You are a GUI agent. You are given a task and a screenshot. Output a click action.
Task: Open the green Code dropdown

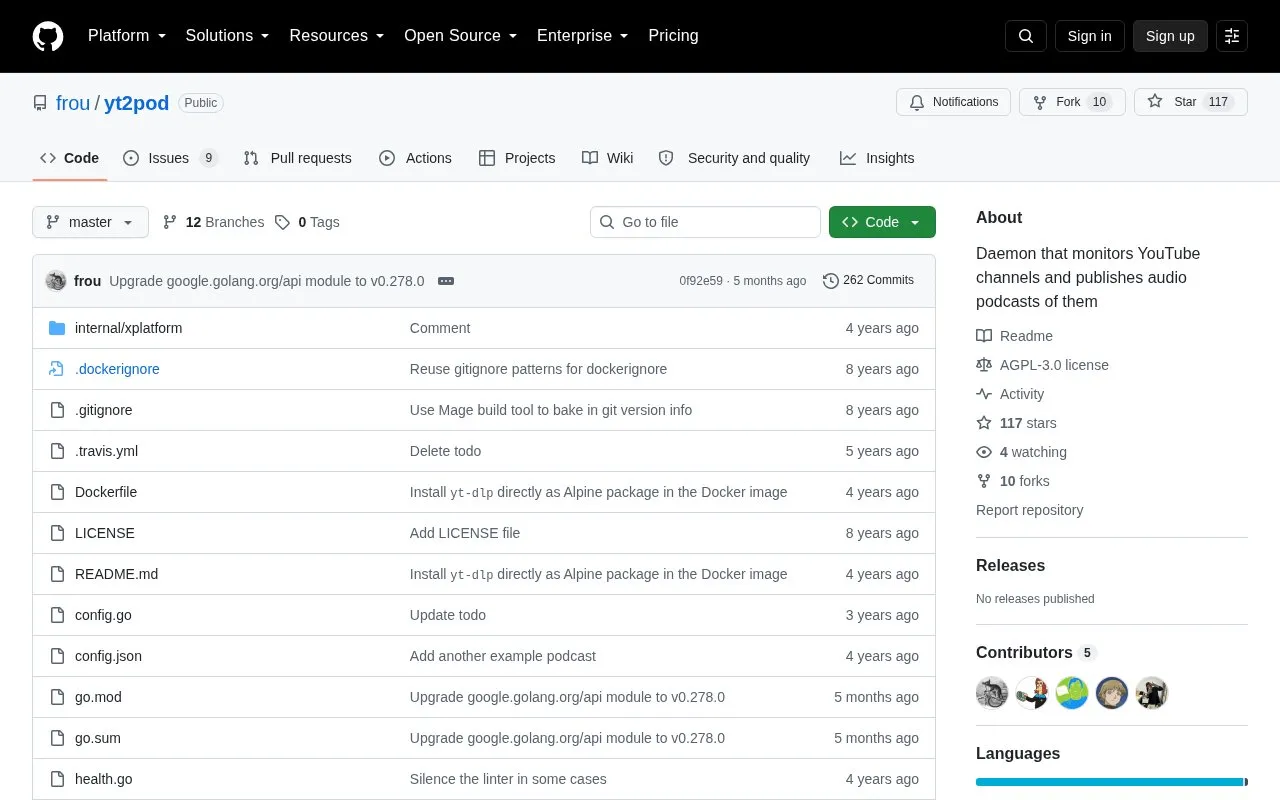tap(882, 222)
